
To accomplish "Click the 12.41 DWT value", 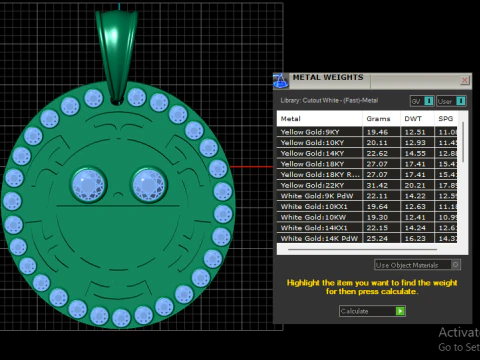I will 415,217.
